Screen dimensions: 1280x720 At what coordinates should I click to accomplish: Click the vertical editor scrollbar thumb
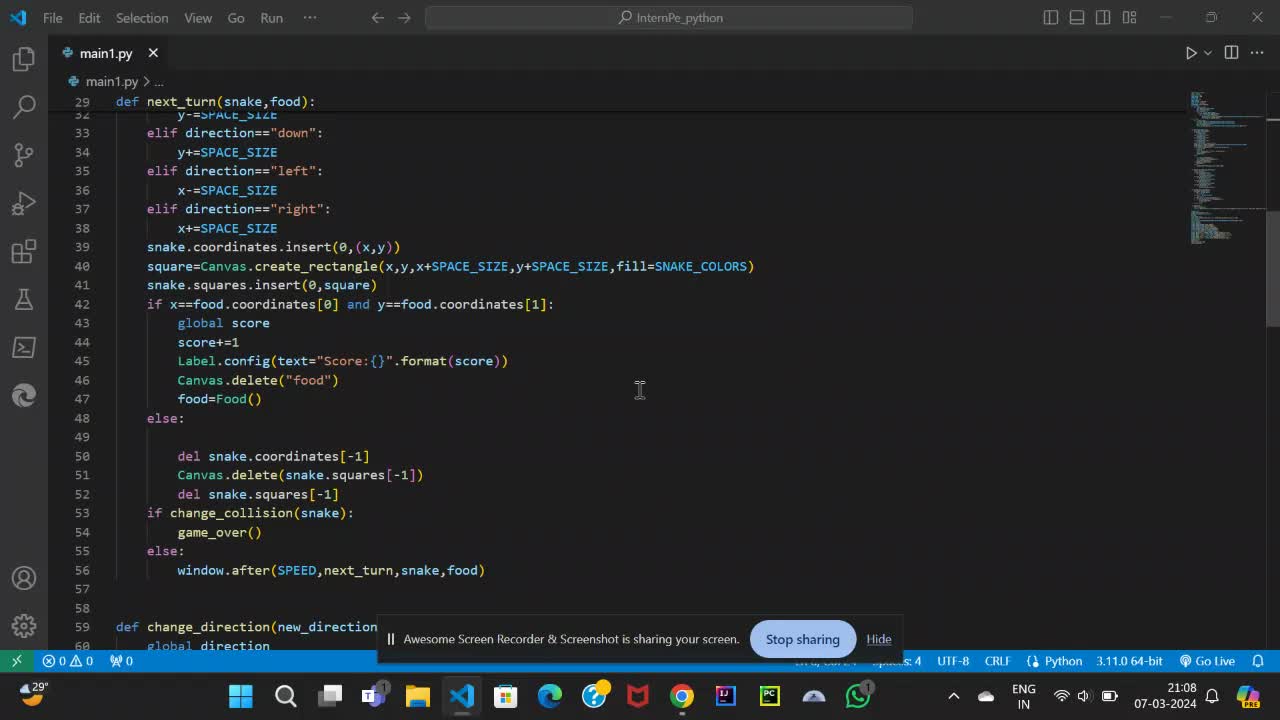[x=1272, y=268]
